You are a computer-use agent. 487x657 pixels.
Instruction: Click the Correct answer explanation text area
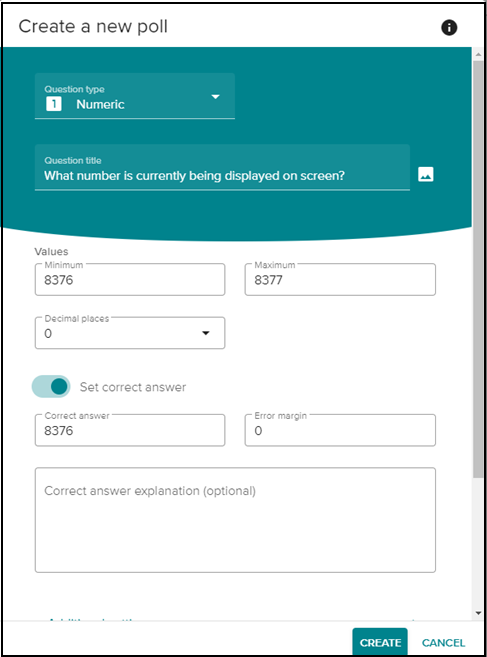[235, 520]
